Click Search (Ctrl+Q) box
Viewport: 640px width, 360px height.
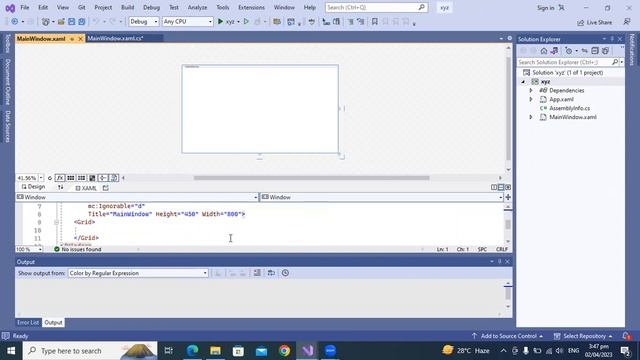[x=376, y=7]
